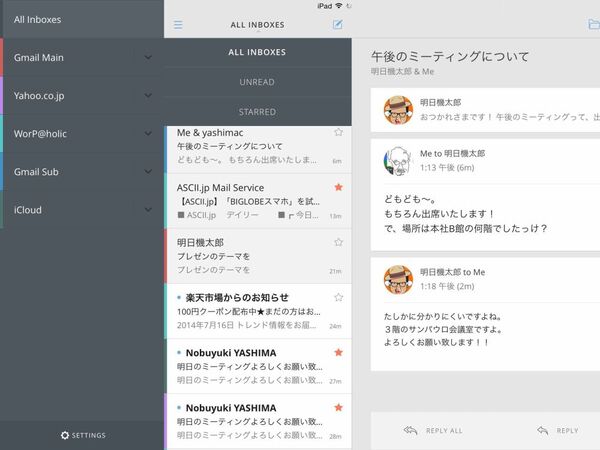Unstar the ASCII.jp Mail Service message

[338, 187]
